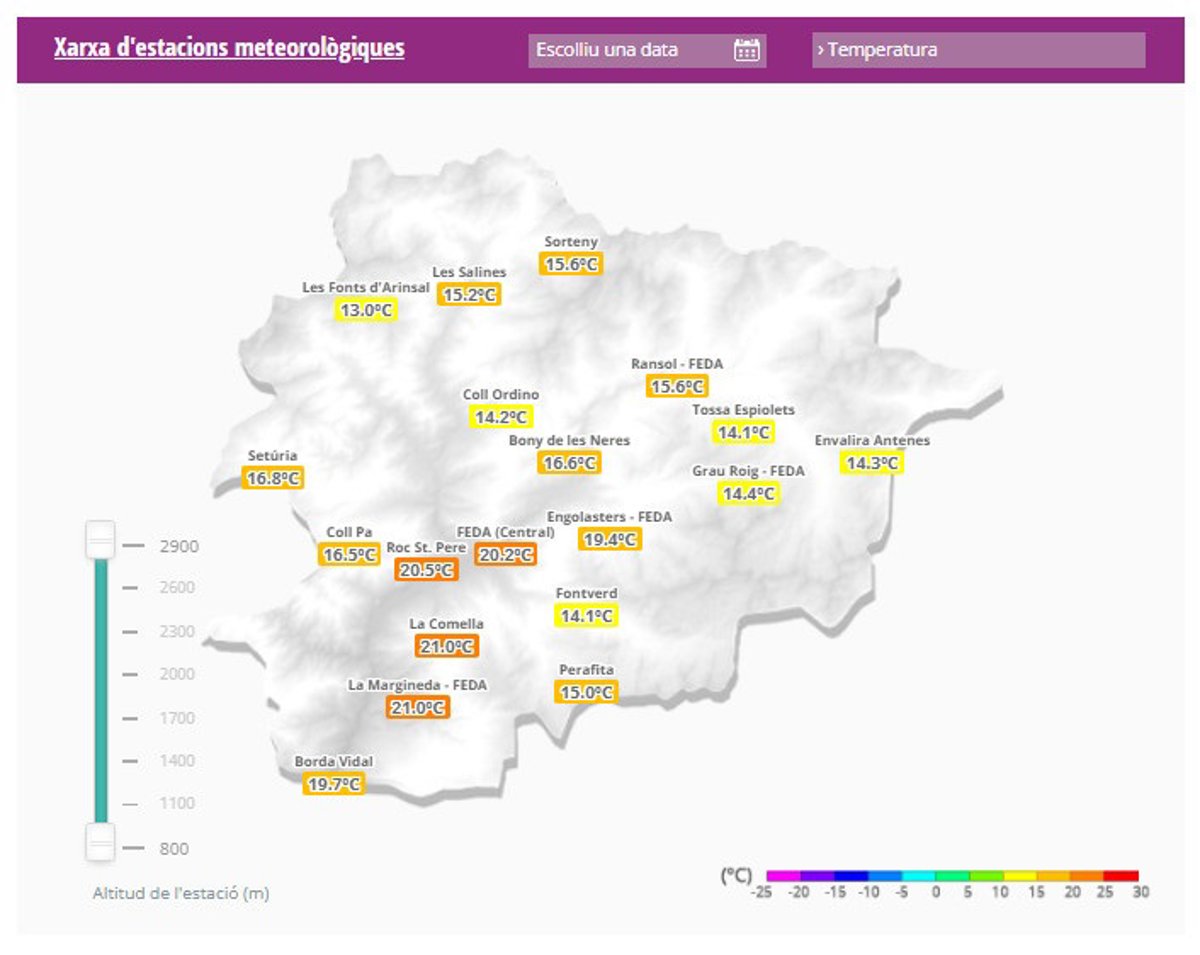Click the lower altitude slider handle at 800

[100, 842]
